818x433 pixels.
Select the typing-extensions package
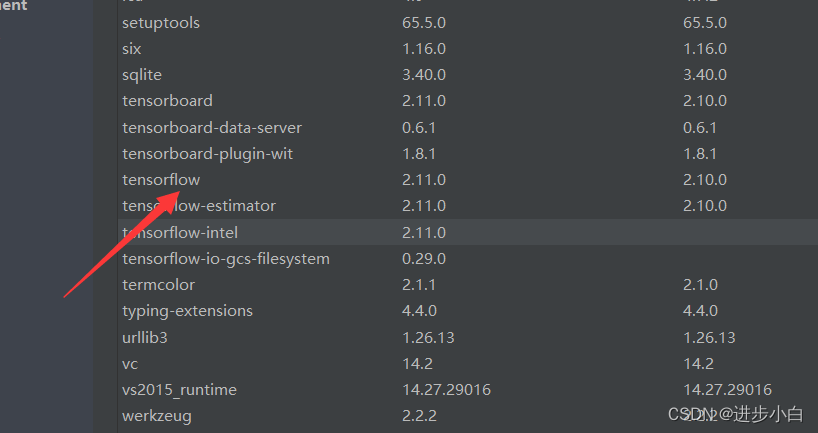tap(187, 311)
